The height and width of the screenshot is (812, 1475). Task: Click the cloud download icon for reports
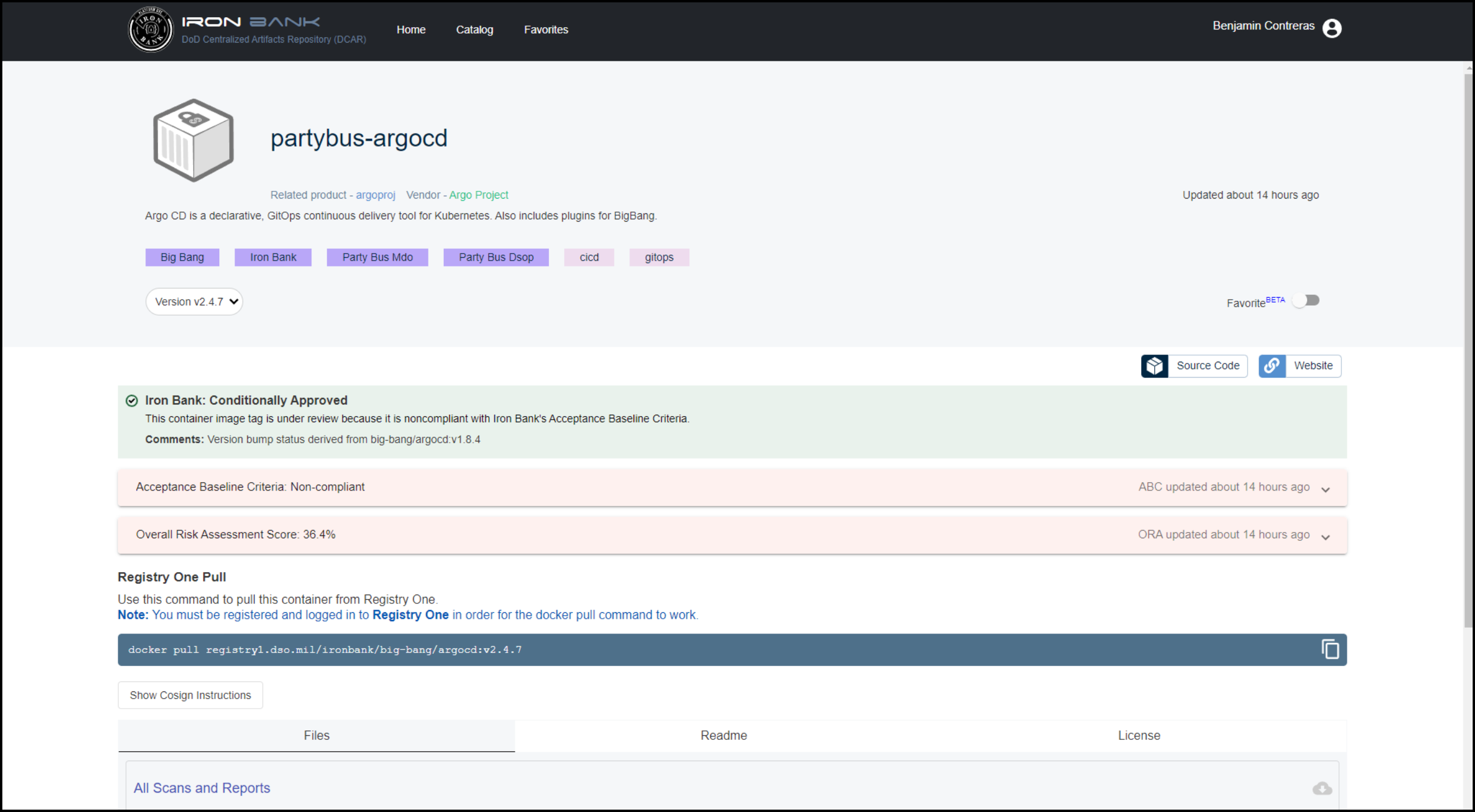(1322, 788)
